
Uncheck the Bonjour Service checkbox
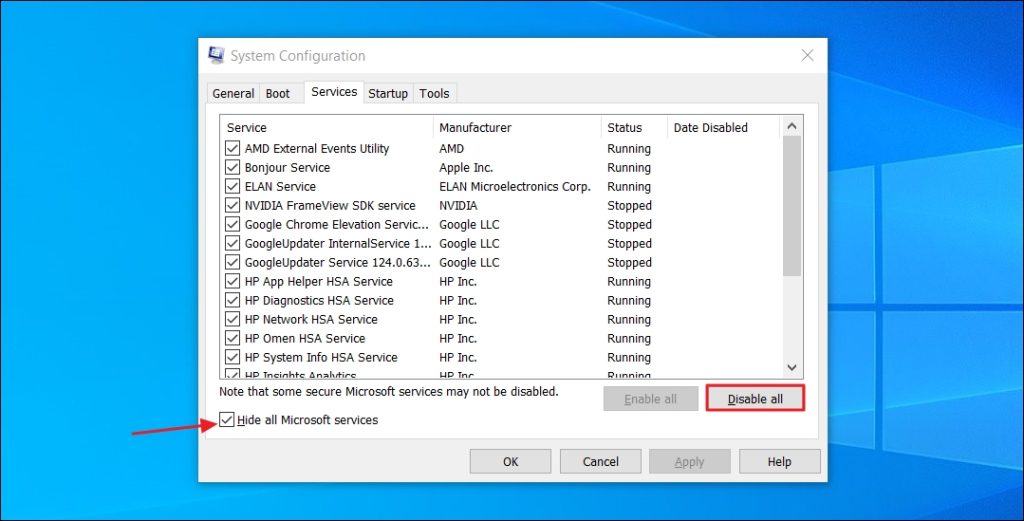(x=233, y=168)
